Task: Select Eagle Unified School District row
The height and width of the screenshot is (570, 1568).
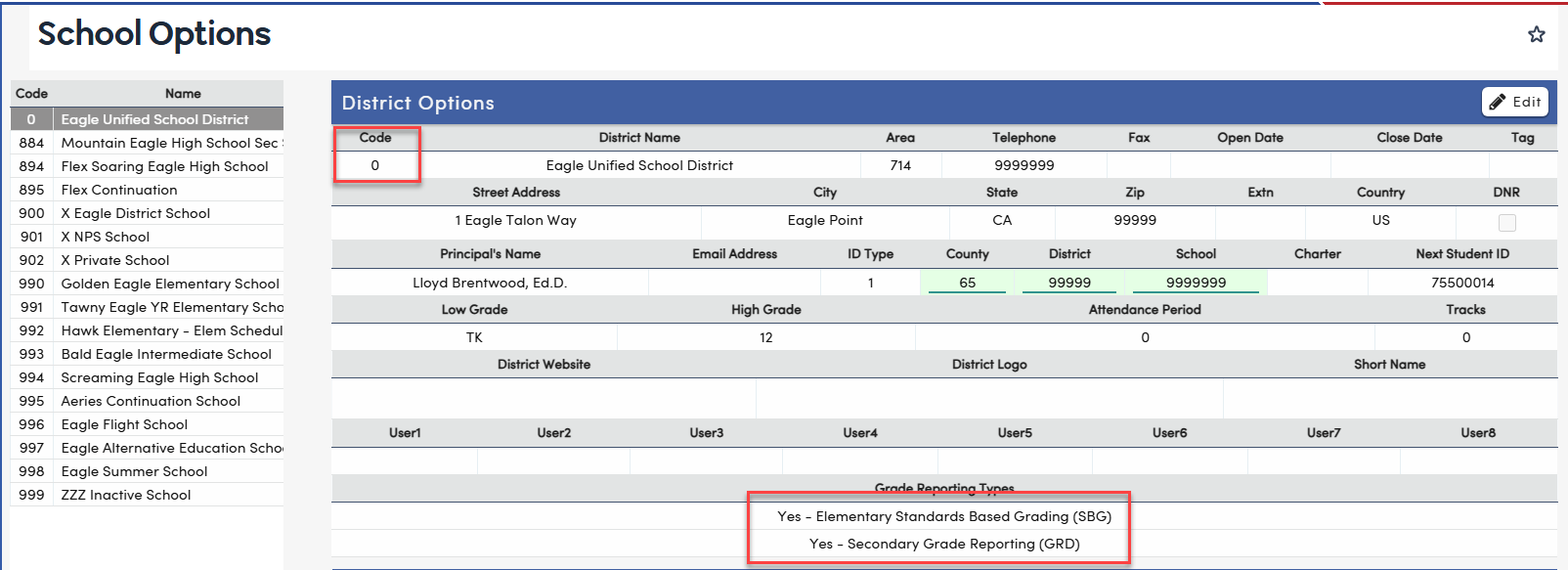Action: 147,119
